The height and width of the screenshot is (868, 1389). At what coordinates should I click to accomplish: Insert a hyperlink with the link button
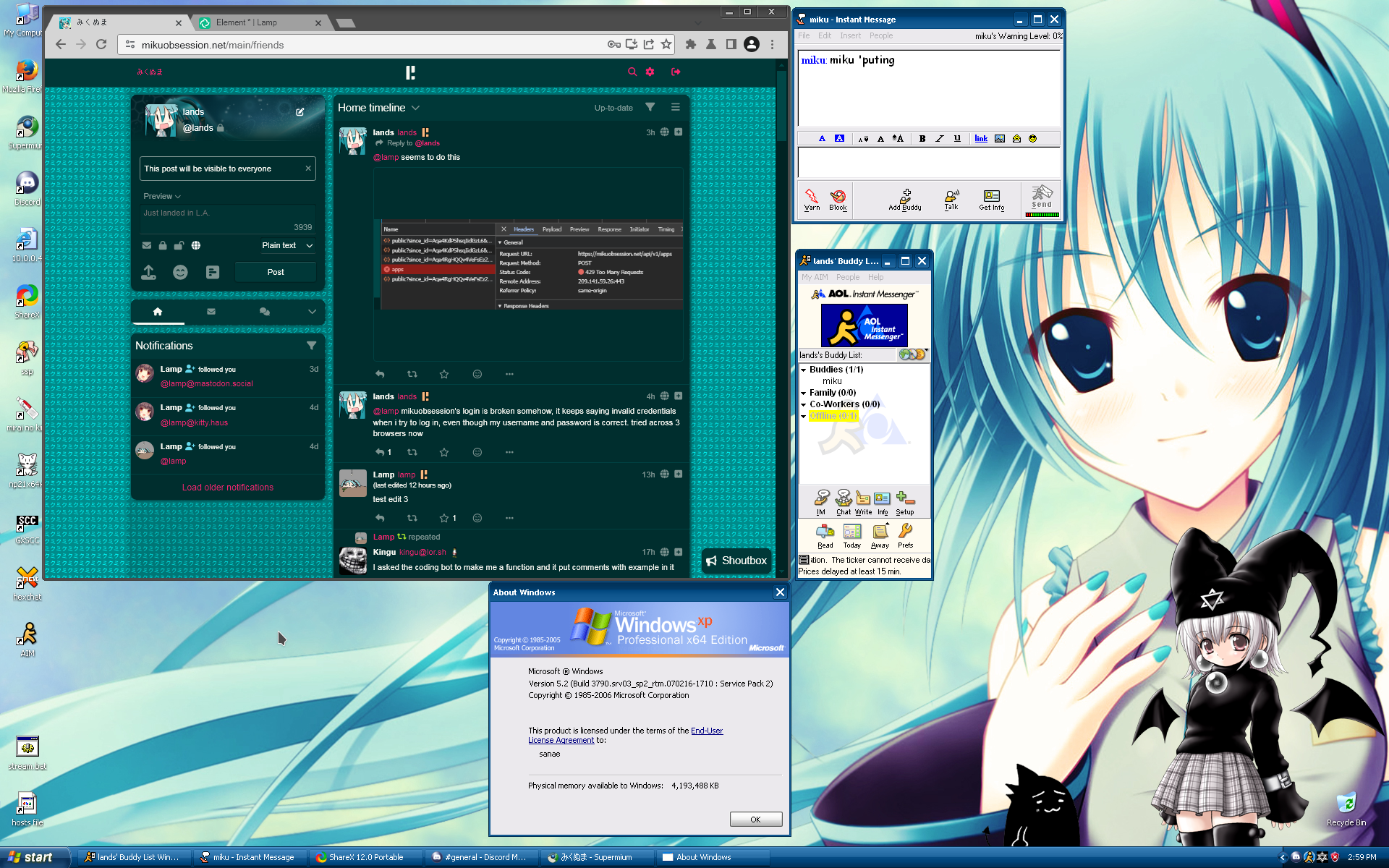(981, 138)
